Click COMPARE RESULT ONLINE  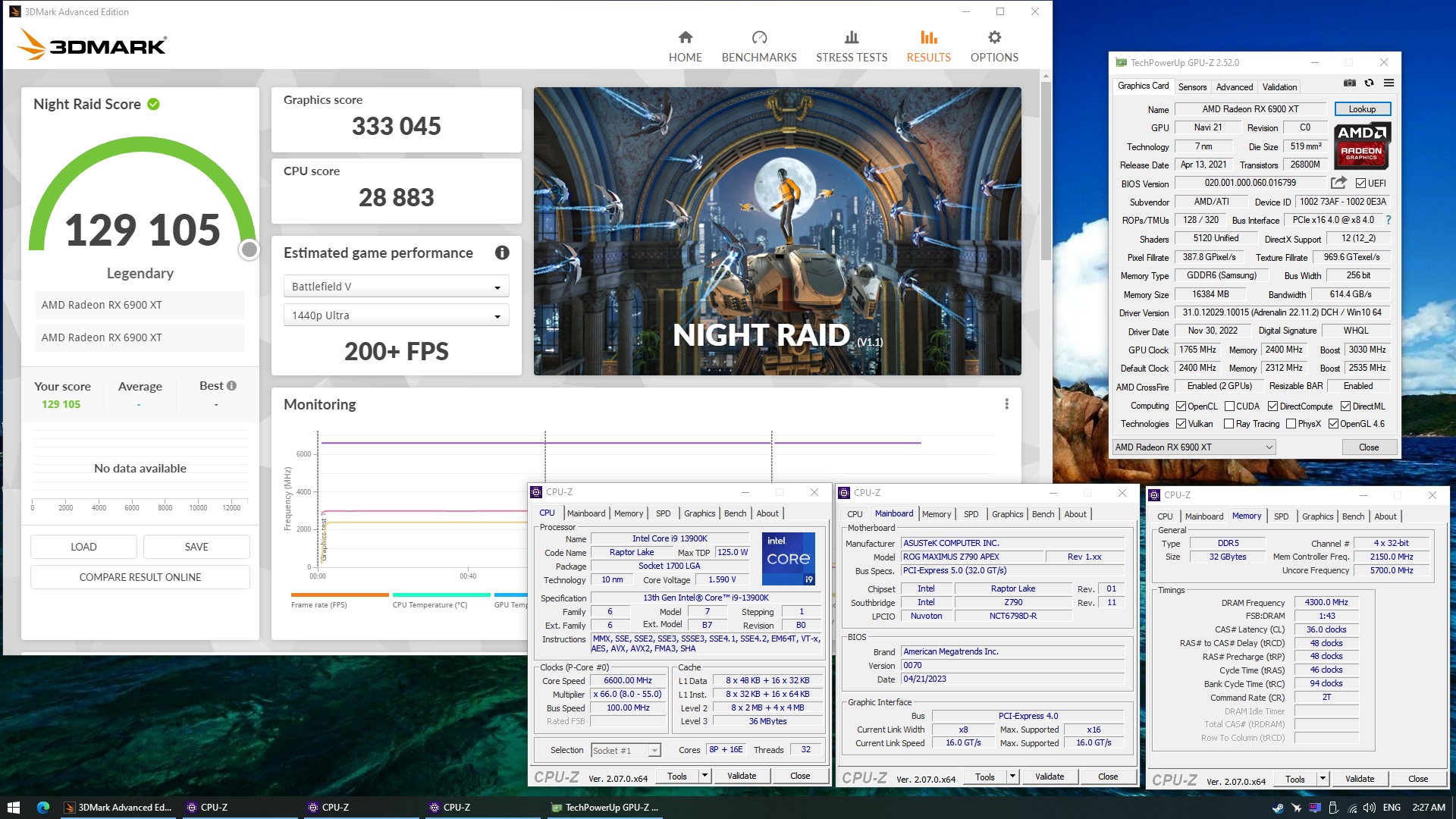(140, 577)
